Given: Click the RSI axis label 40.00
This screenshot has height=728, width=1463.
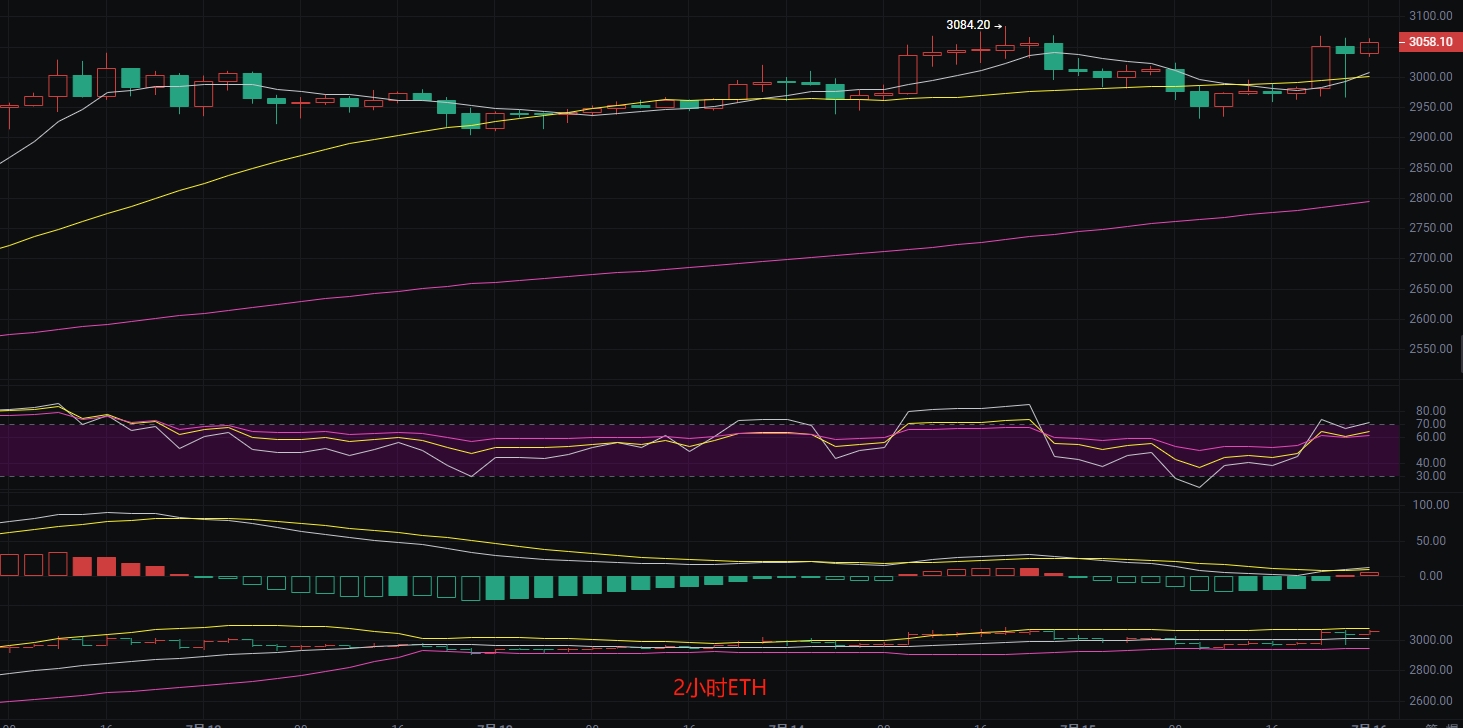Looking at the screenshot, I should pos(1430,463).
